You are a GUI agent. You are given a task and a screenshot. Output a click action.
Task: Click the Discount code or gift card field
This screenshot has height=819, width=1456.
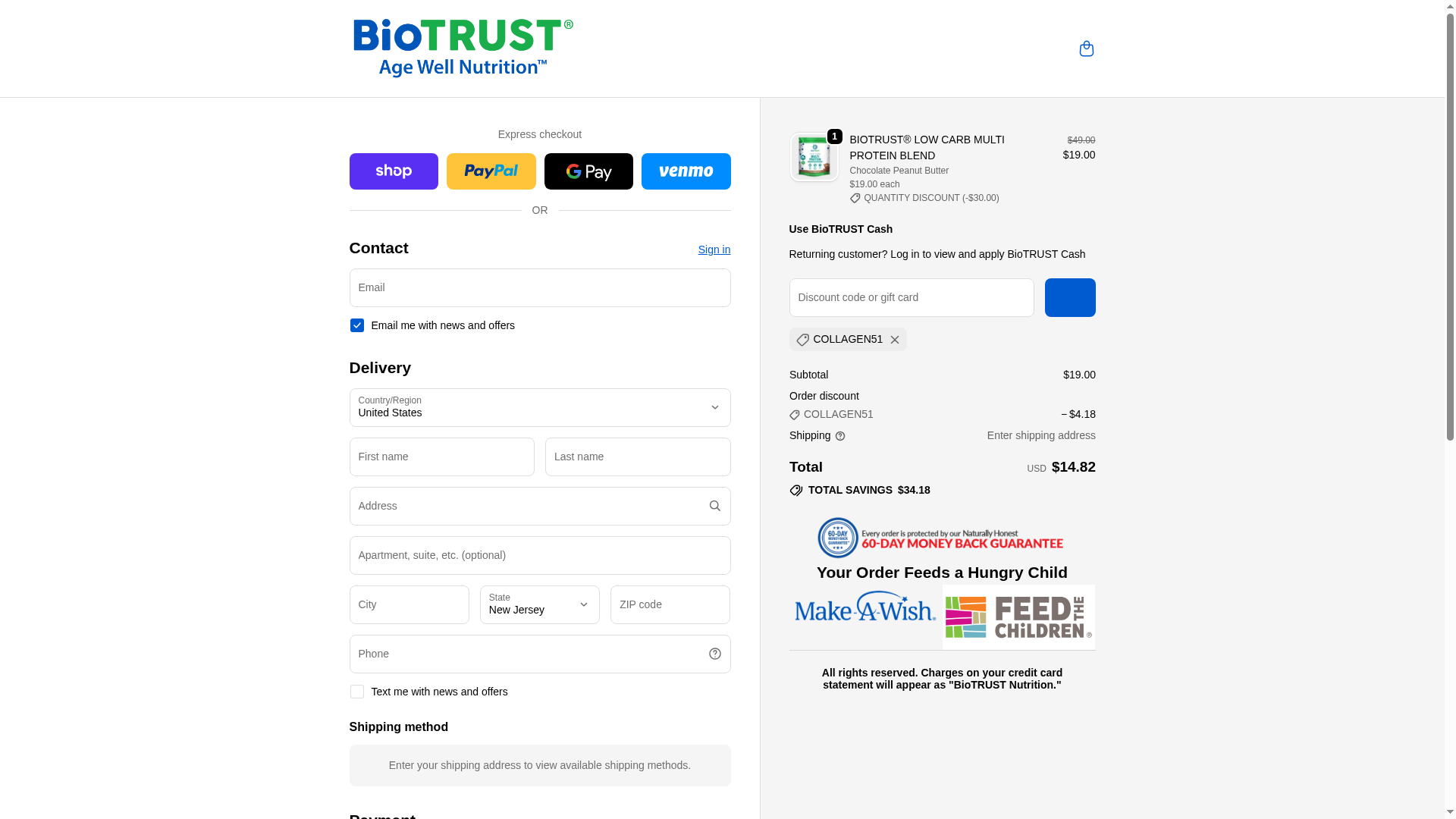pyautogui.click(x=912, y=297)
